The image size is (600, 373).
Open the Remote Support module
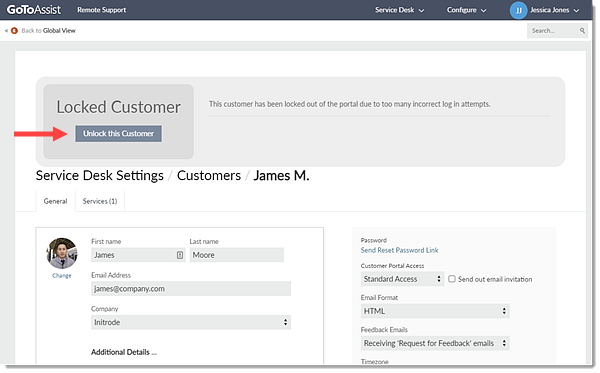[x=101, y=10]
